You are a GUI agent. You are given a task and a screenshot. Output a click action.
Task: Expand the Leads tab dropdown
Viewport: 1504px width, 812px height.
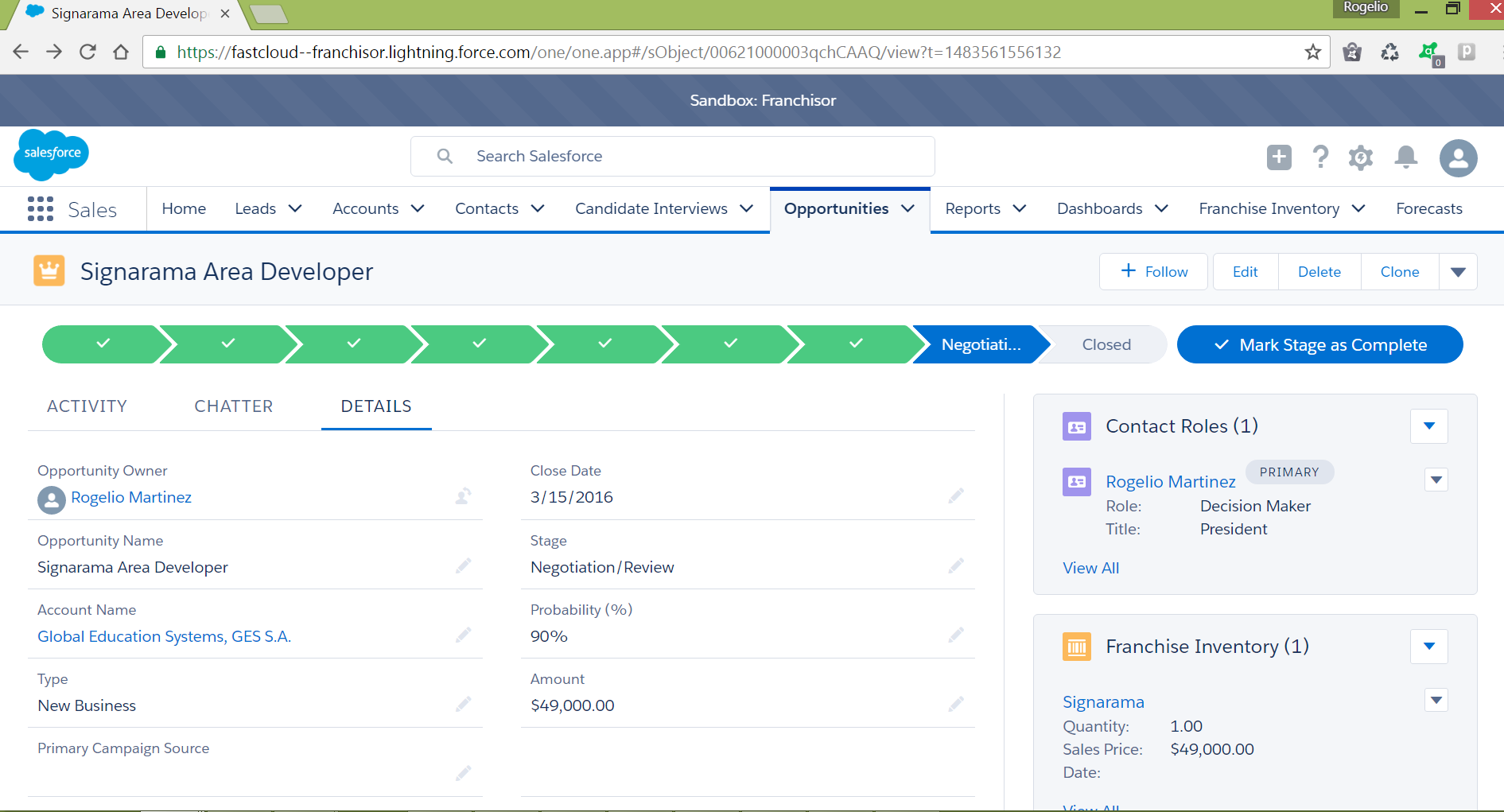tap(295, 208)
